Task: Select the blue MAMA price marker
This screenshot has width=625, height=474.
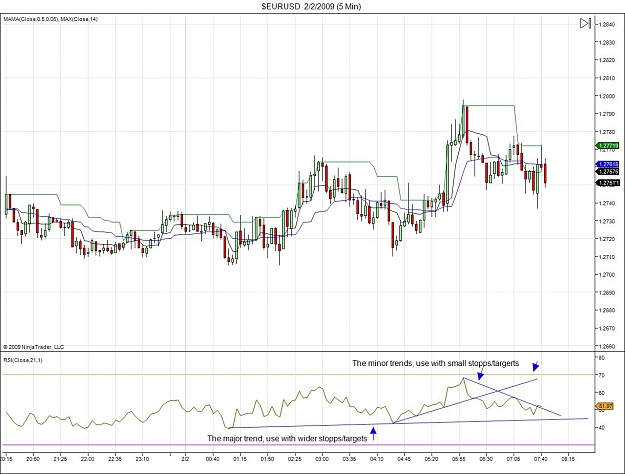Action: point(607,164)
